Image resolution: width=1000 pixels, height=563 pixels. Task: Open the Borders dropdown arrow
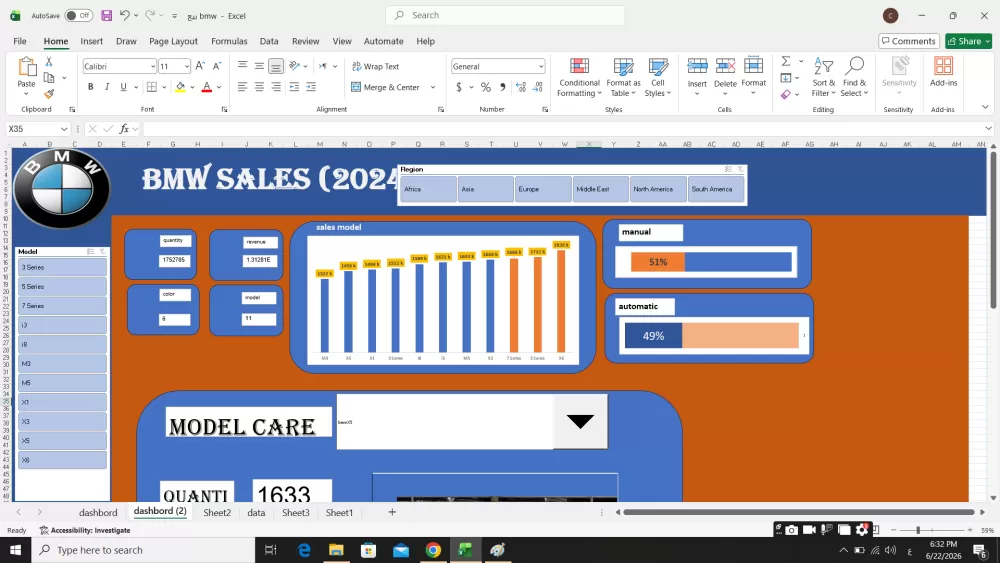tap(164, 87)
